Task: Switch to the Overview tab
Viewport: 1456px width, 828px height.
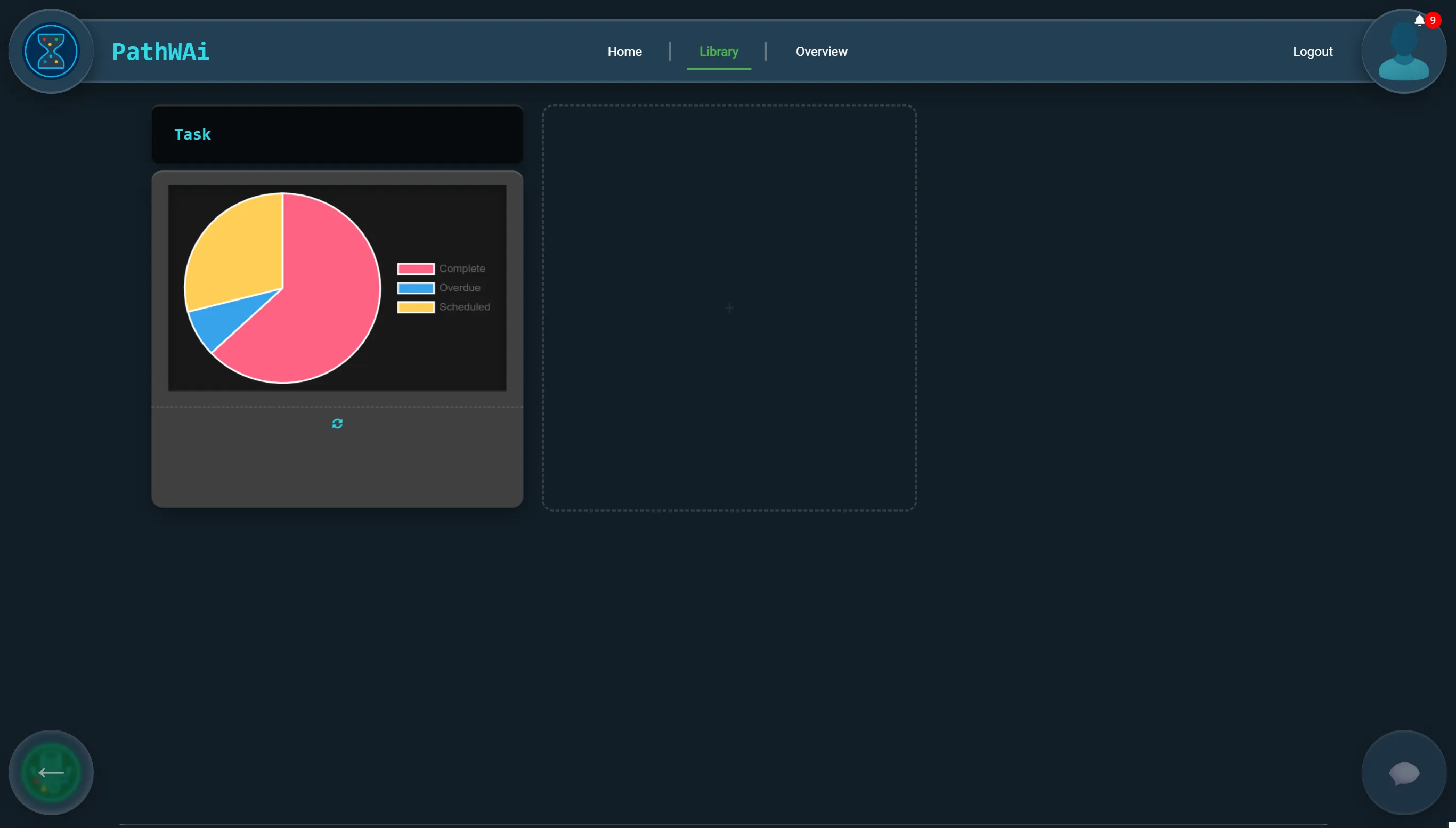Action: tap(821, 52)
